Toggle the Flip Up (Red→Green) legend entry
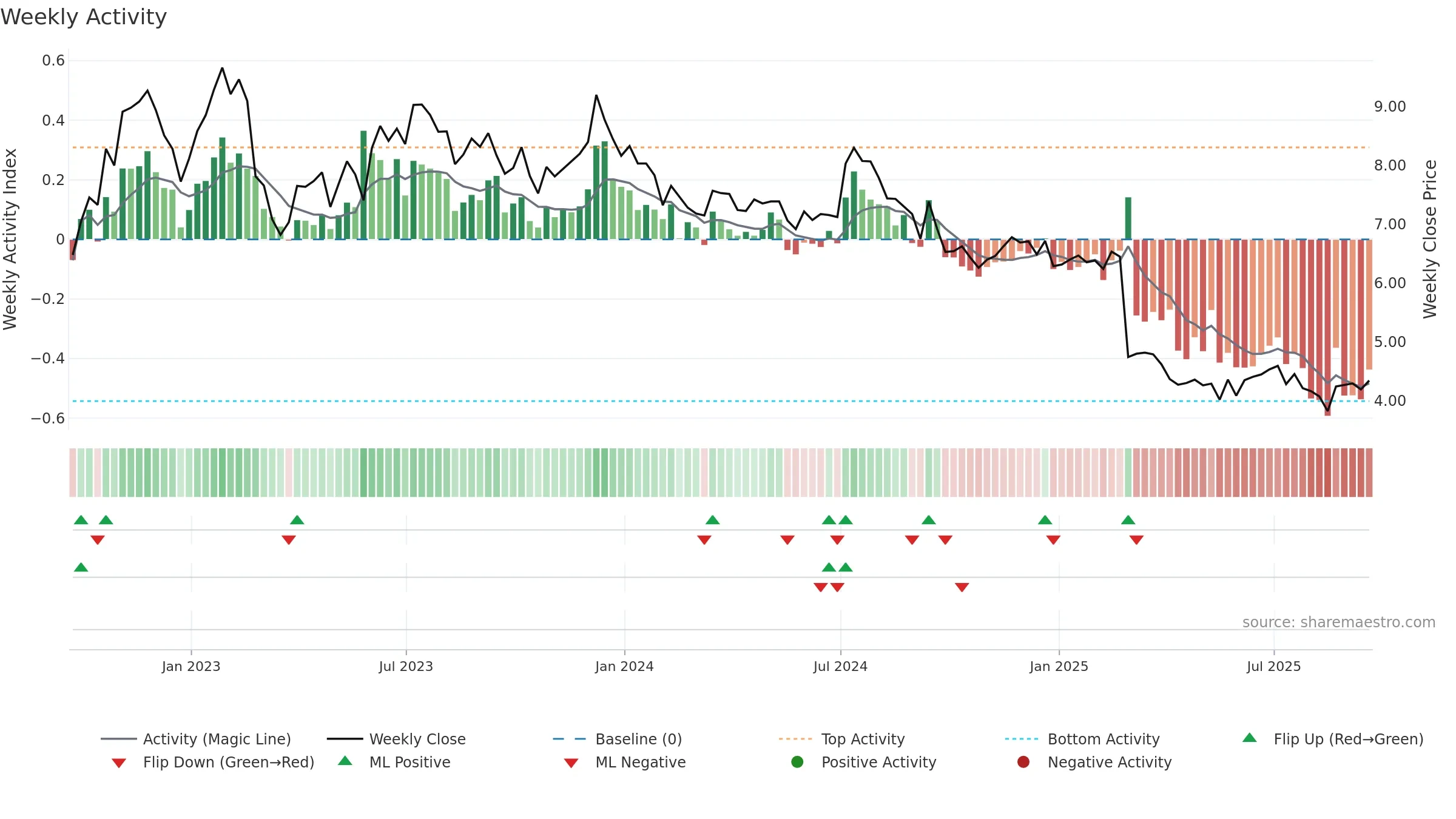Image resolution: width=1456 pixels, height=819 pixels. click(x=1333, y=739)
